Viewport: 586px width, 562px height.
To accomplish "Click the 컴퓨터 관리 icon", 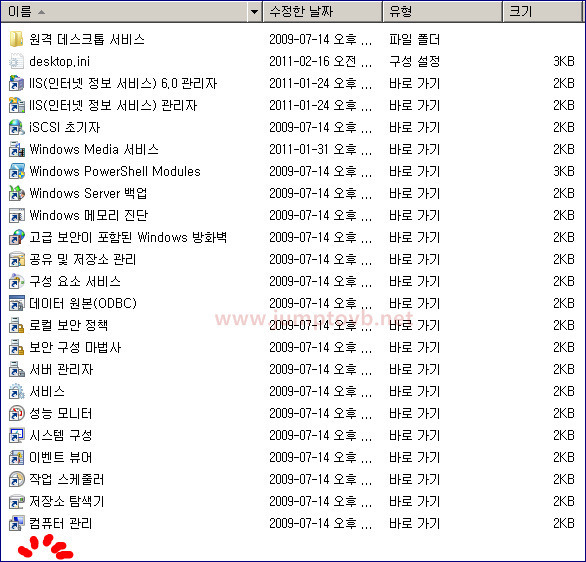I will [16, 524].
